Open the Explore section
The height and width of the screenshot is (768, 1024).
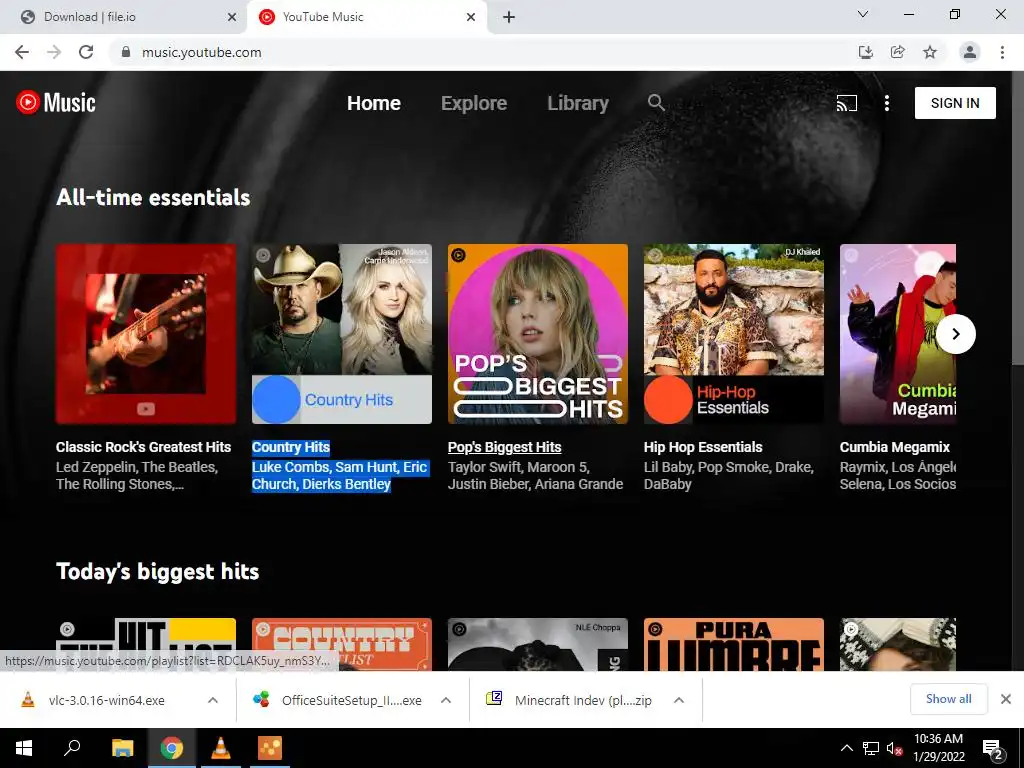point(474,103)
